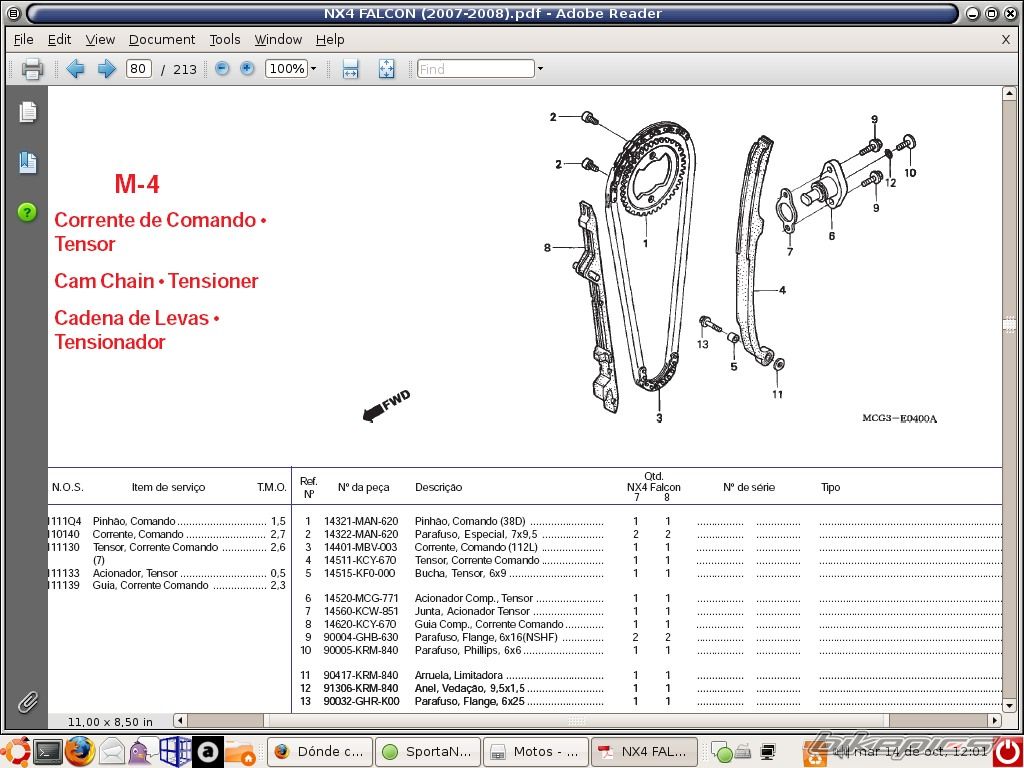Zoom in with the plus magnifier button

247,68
